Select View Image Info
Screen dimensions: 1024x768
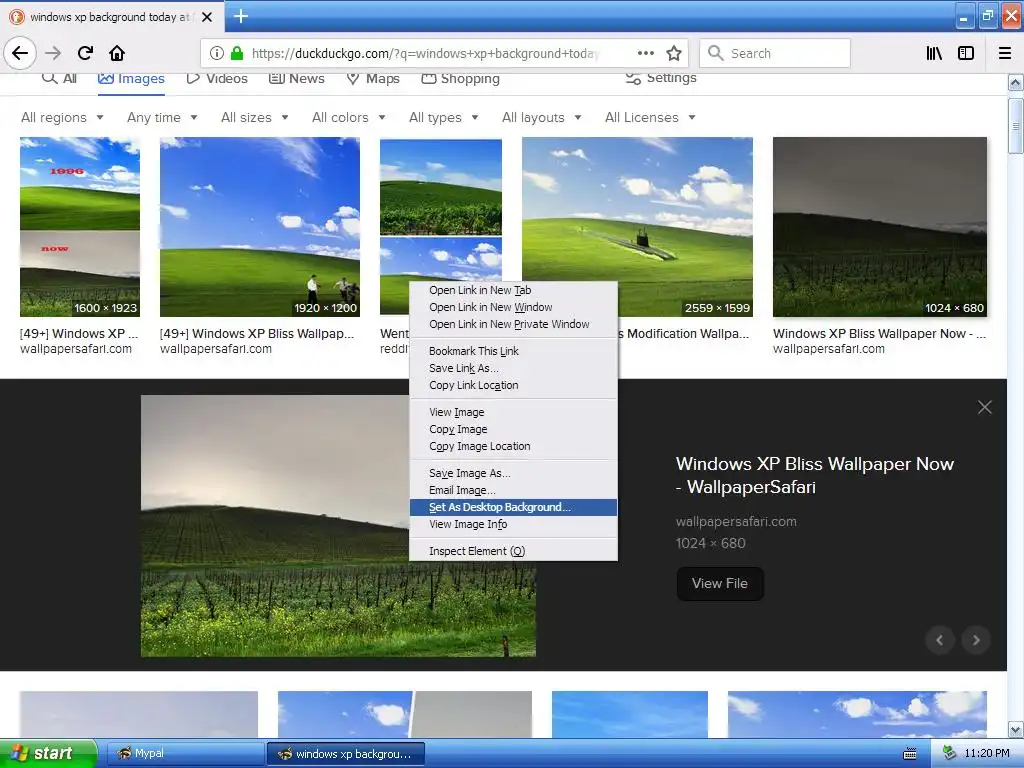513,524
